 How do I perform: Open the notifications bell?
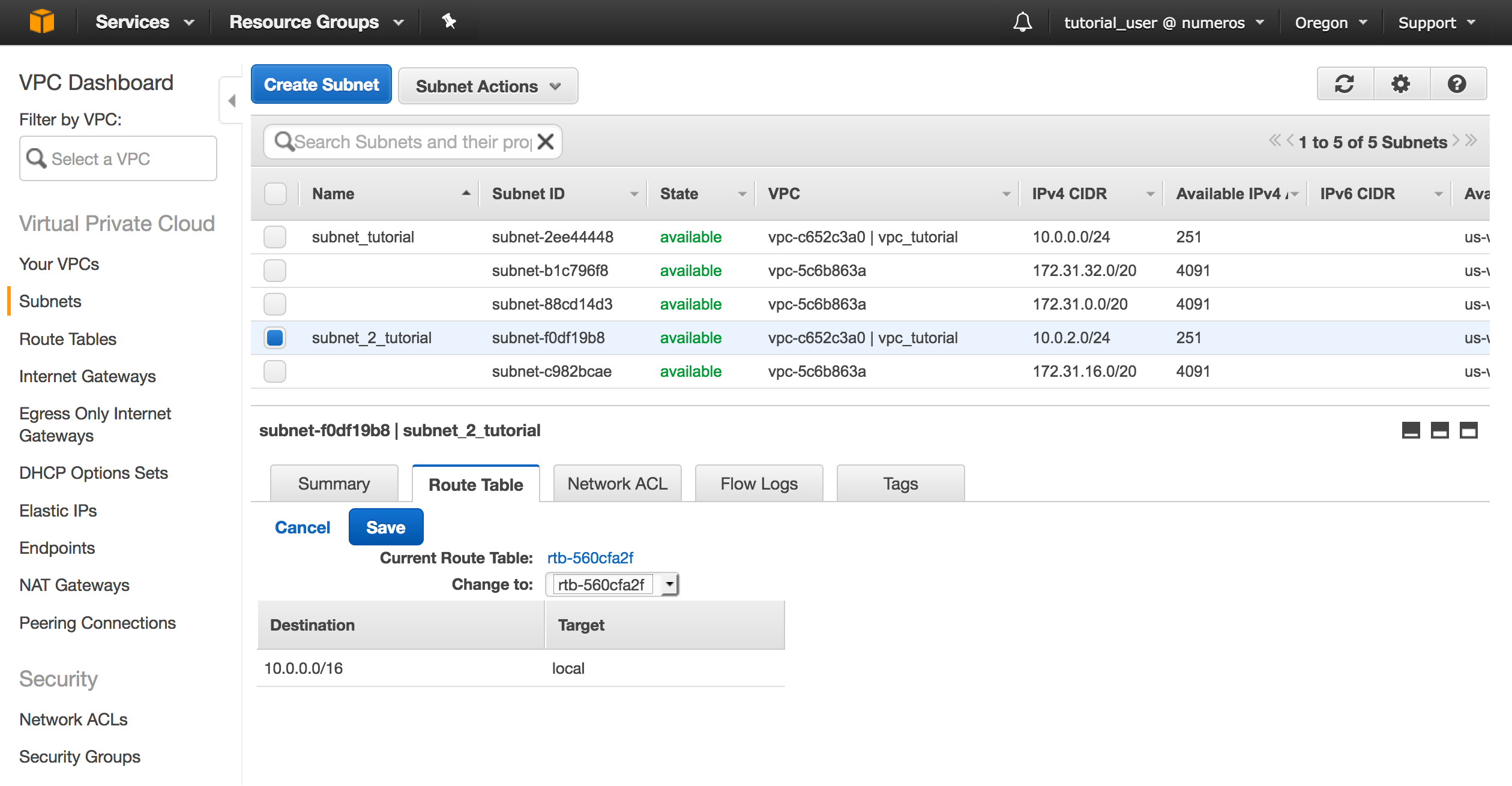point(1022,22)
